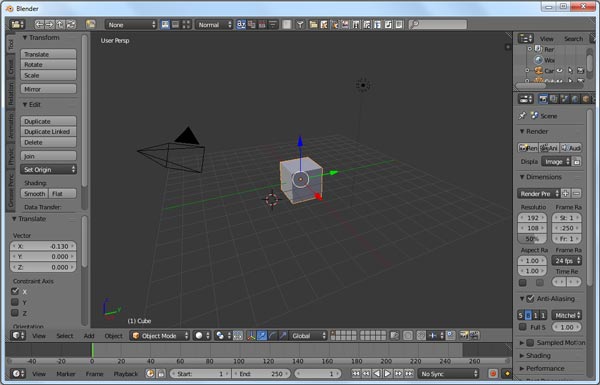Open the Global orientation dropdown

click(308, 336)
